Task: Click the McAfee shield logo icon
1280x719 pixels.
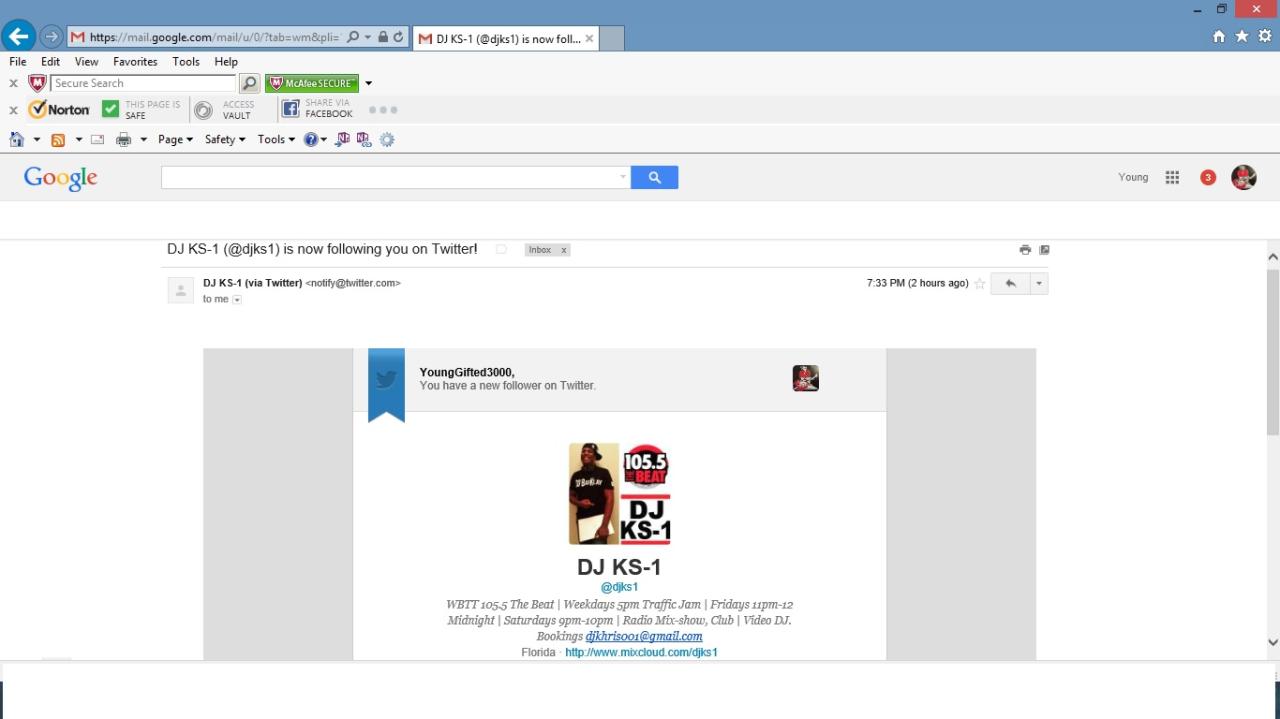Action: (37, 83)
